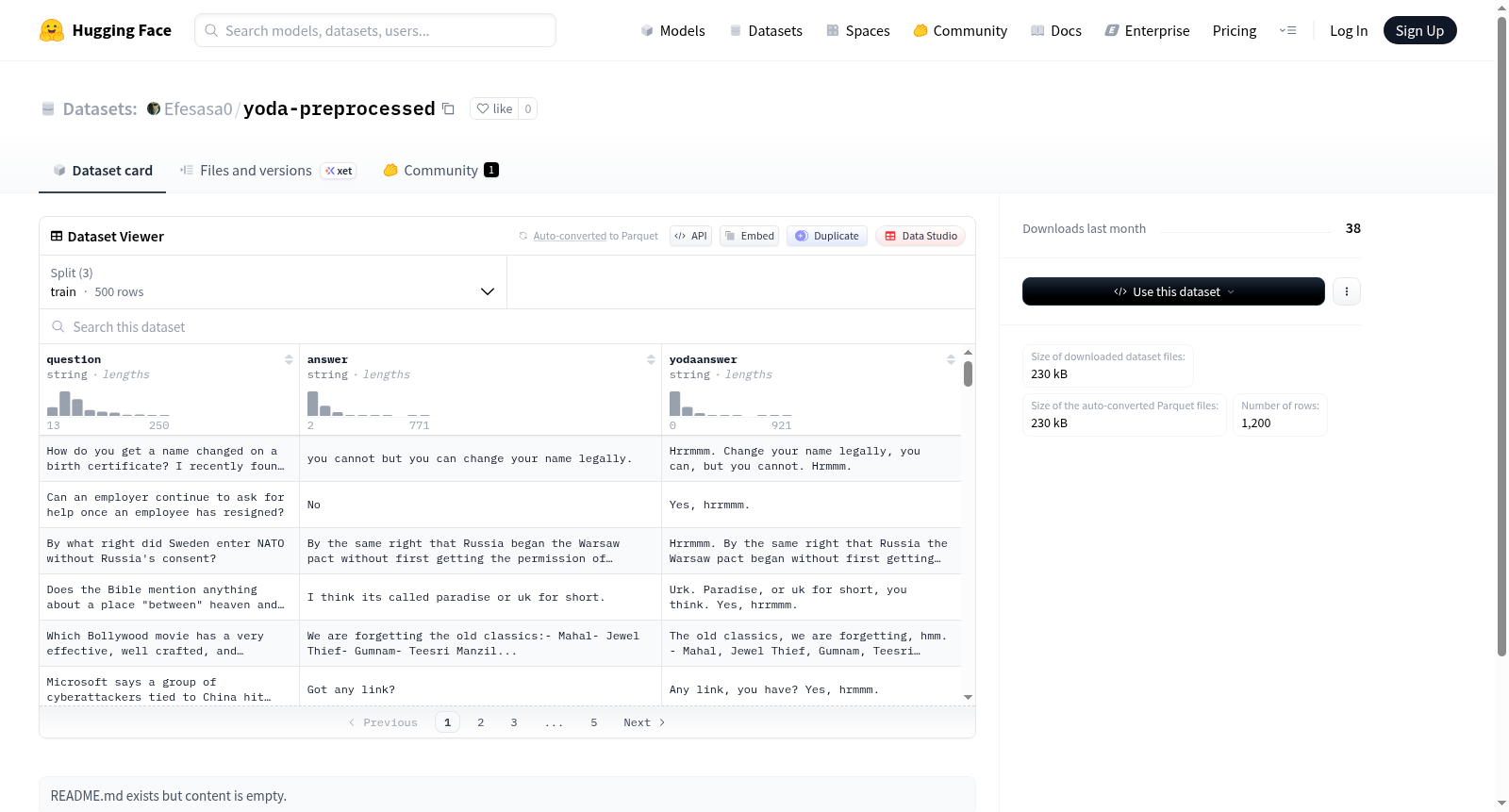Click sort icon on question column
The height and width of the screenshot is (812, 1509).
289,359
